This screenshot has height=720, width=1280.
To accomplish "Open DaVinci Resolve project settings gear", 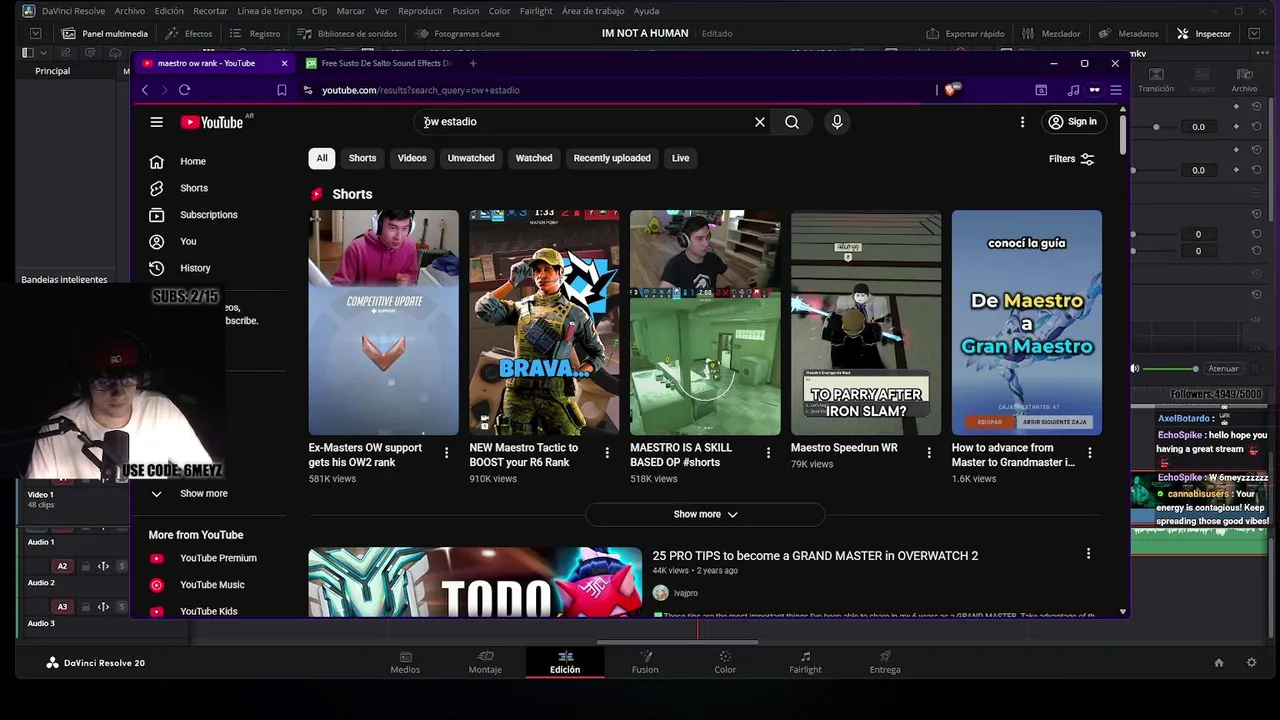I will (x=1251, y=662).
